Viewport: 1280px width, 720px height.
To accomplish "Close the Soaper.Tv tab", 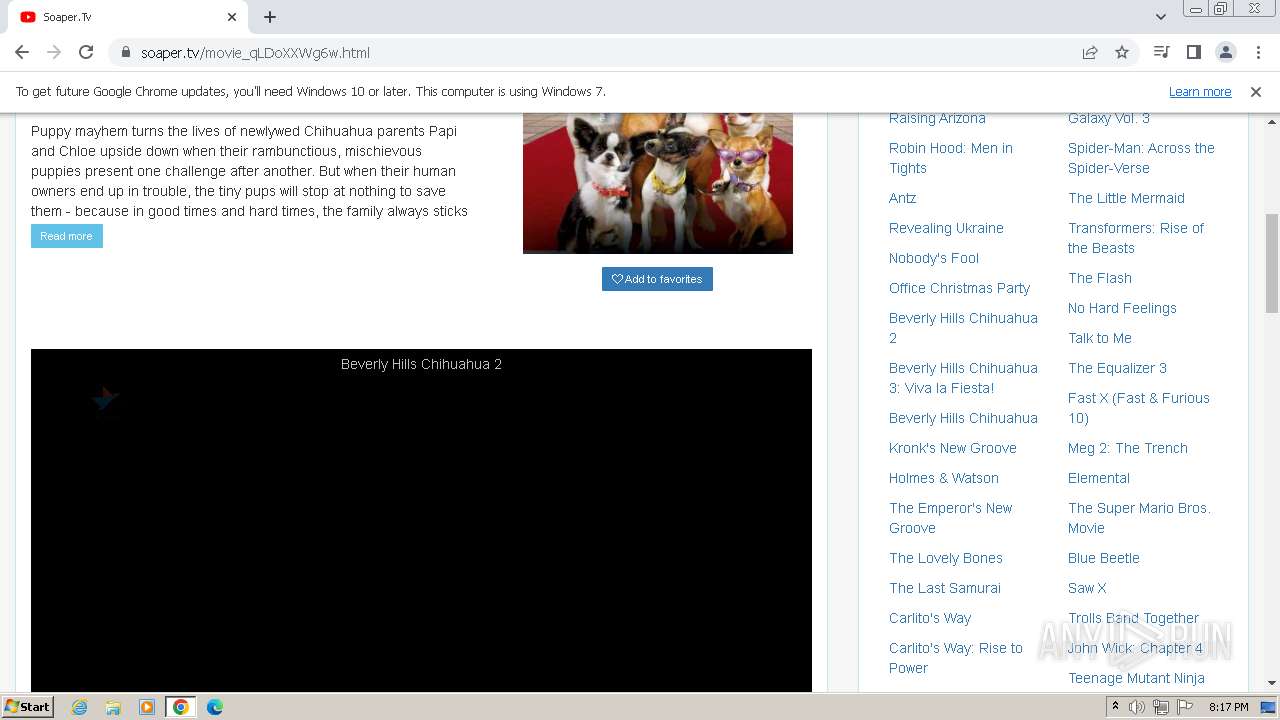I will [x=232, y=17].
